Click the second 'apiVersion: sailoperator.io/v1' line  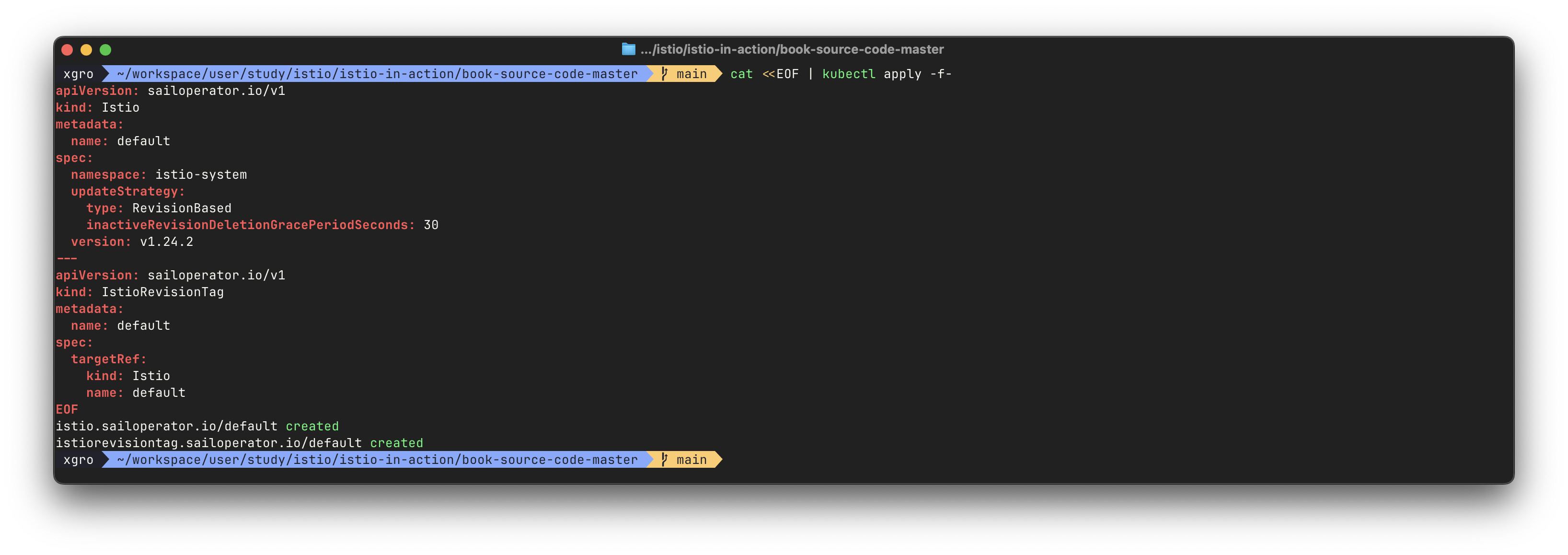coord(171,275)
